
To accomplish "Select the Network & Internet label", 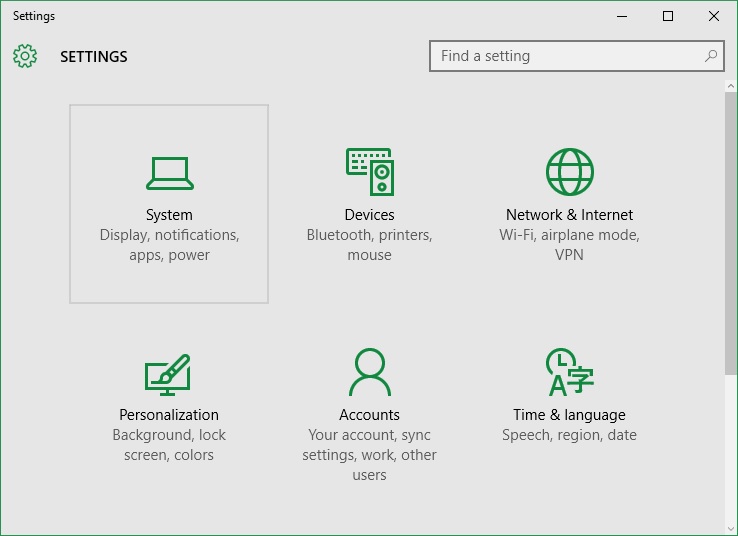I will (570, 215).
